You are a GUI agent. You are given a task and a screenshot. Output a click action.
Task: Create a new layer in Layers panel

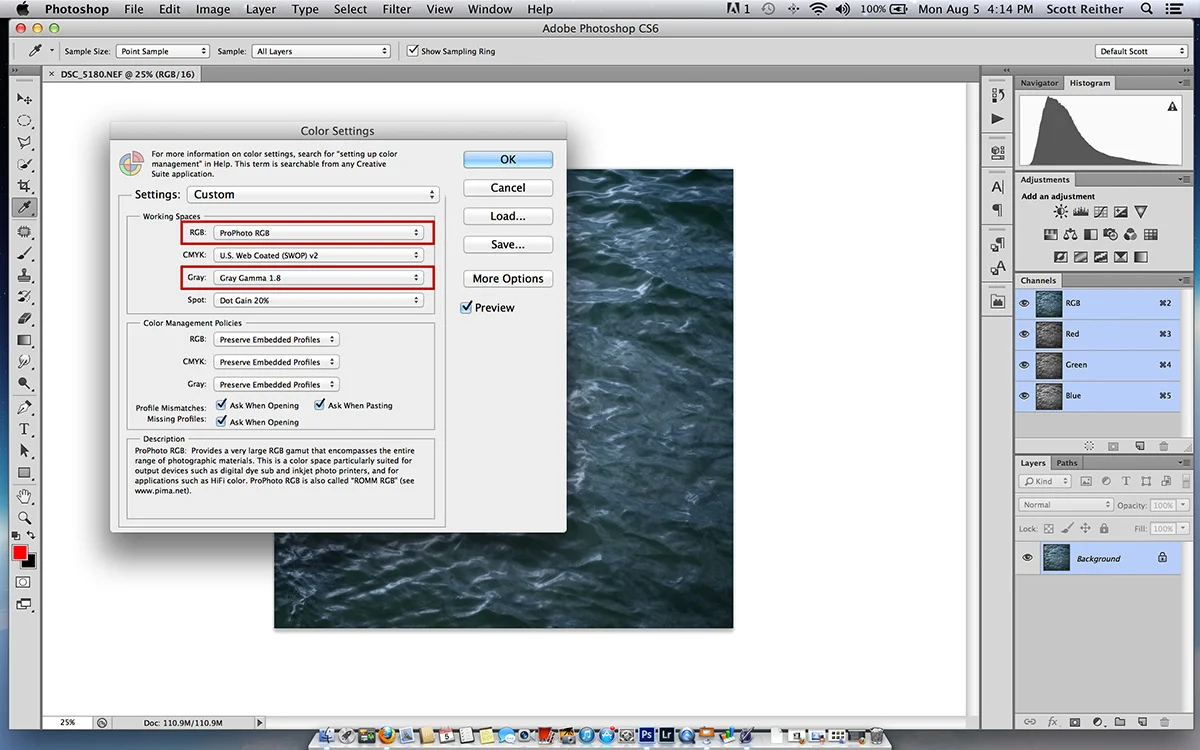(x=1141, y=721)
